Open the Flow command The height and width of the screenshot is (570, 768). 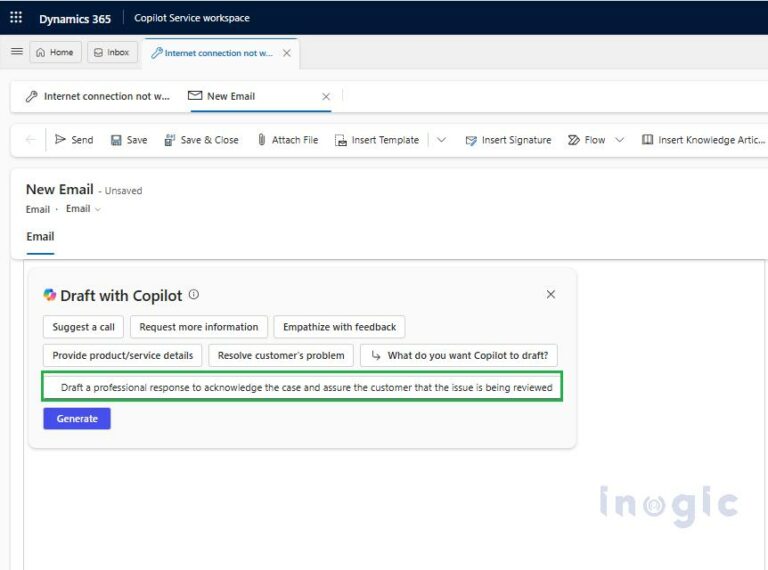pyautogui.click(x=586, y=140)
